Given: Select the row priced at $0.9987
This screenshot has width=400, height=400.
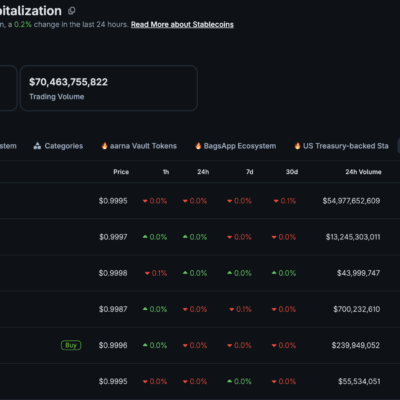Looking at the screenshot, I should (x=200, y=309).
